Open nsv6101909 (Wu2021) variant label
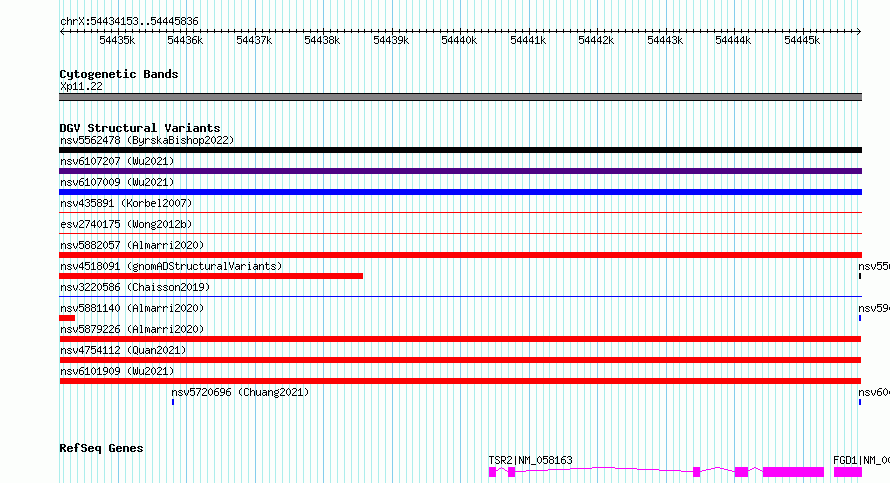Screen dimensions: 890x483 click(117, 371)
